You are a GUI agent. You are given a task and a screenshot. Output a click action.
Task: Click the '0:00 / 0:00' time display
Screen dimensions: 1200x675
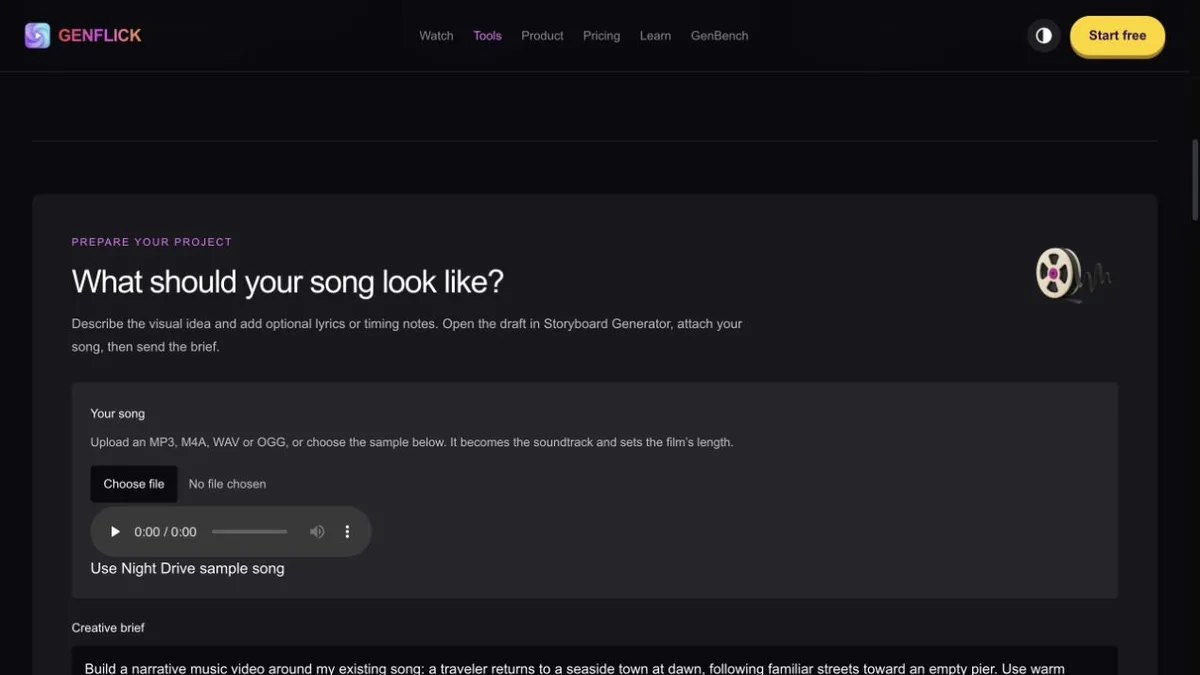(x=165, y=532)
